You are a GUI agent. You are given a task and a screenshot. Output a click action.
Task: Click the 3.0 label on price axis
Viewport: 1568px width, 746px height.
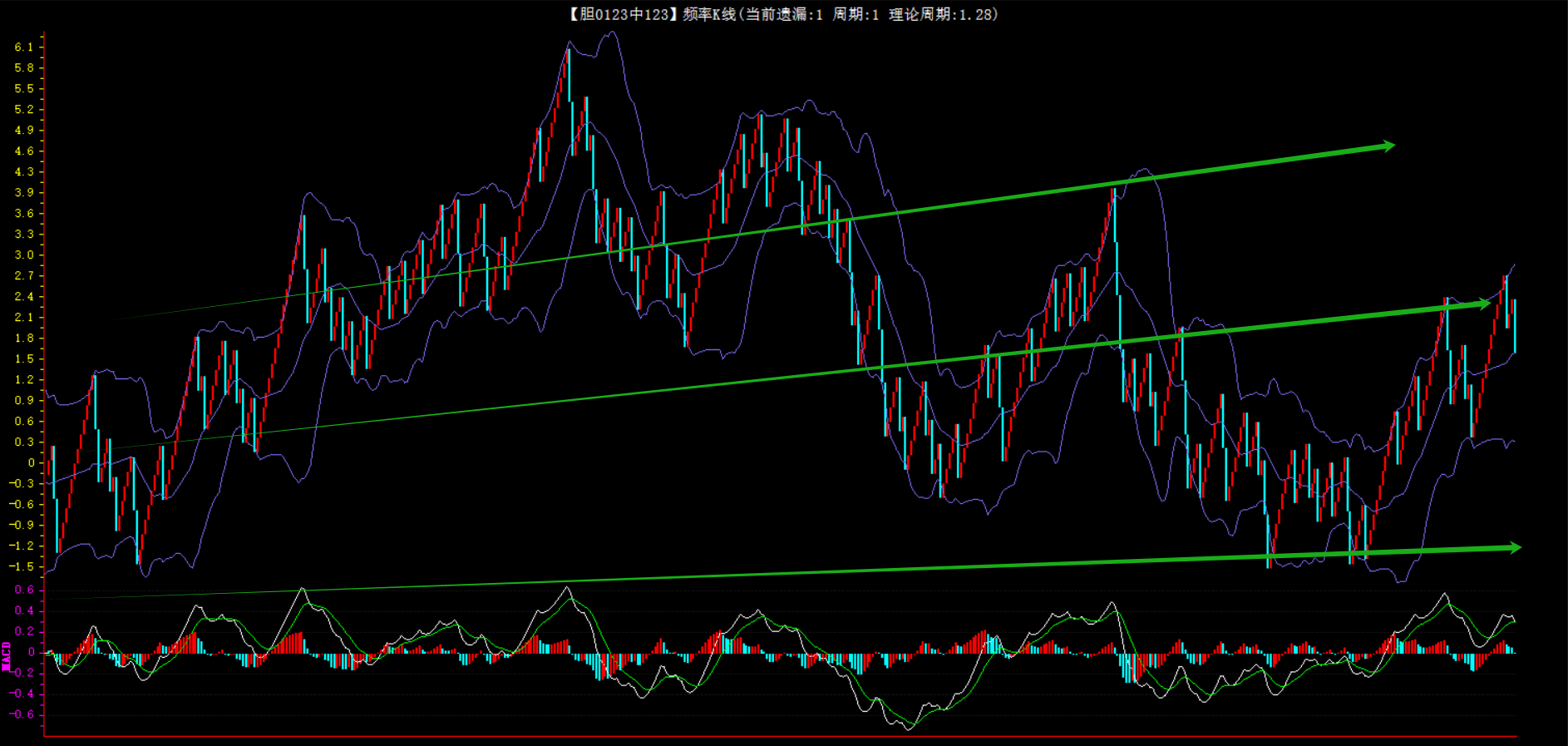point(24,255)
